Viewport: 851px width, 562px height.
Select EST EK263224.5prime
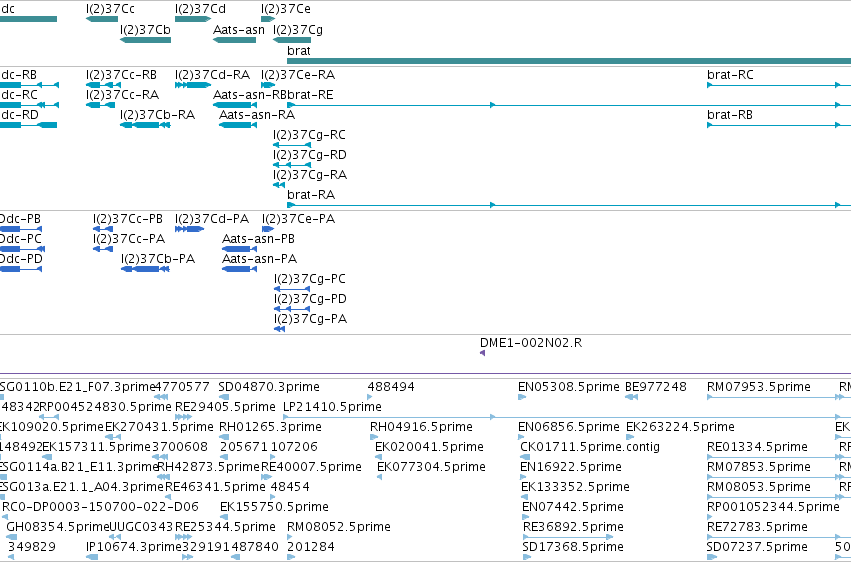(x=630, y=437)
